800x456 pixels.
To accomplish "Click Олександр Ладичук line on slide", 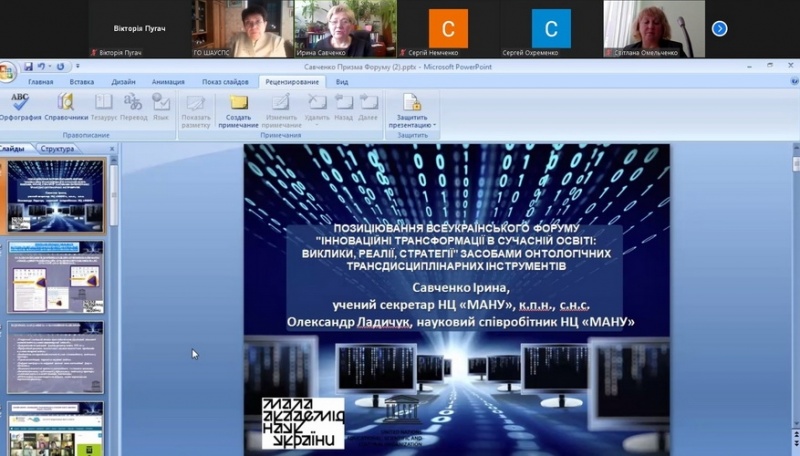I will pyautogui.click(x=460, y=322).
